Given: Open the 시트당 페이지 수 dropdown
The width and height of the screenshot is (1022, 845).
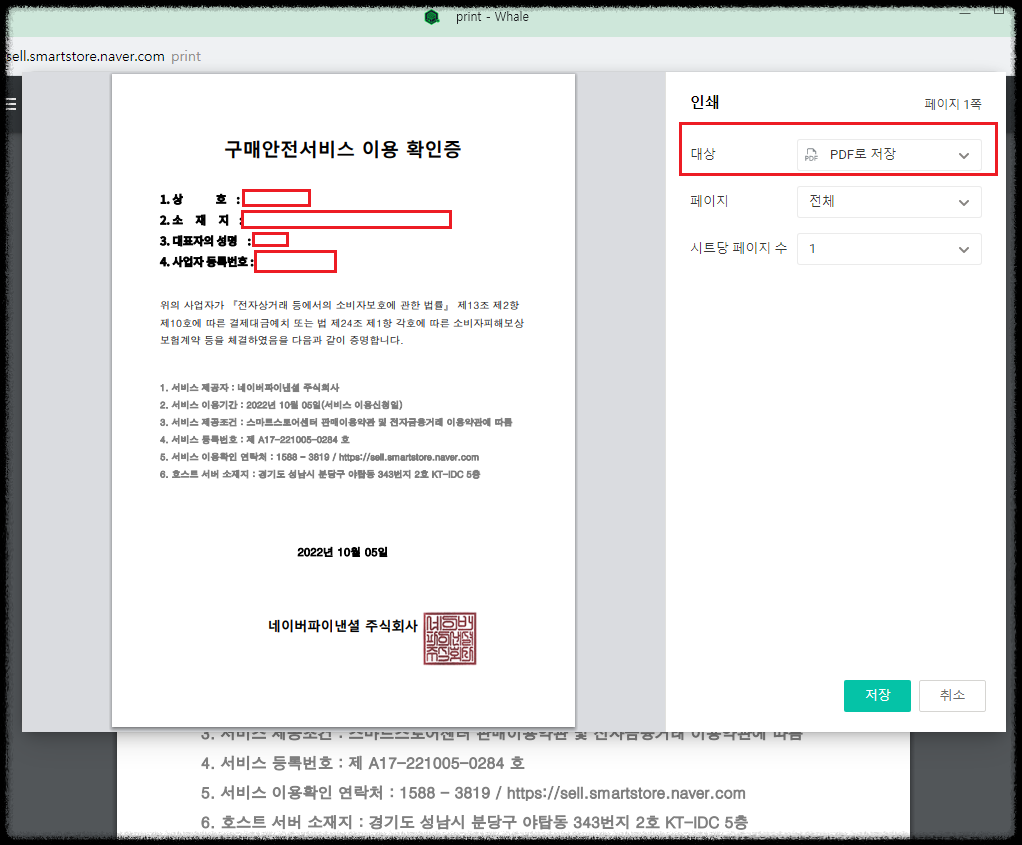Looking at the screenshot, I should (x=889, y=249).
